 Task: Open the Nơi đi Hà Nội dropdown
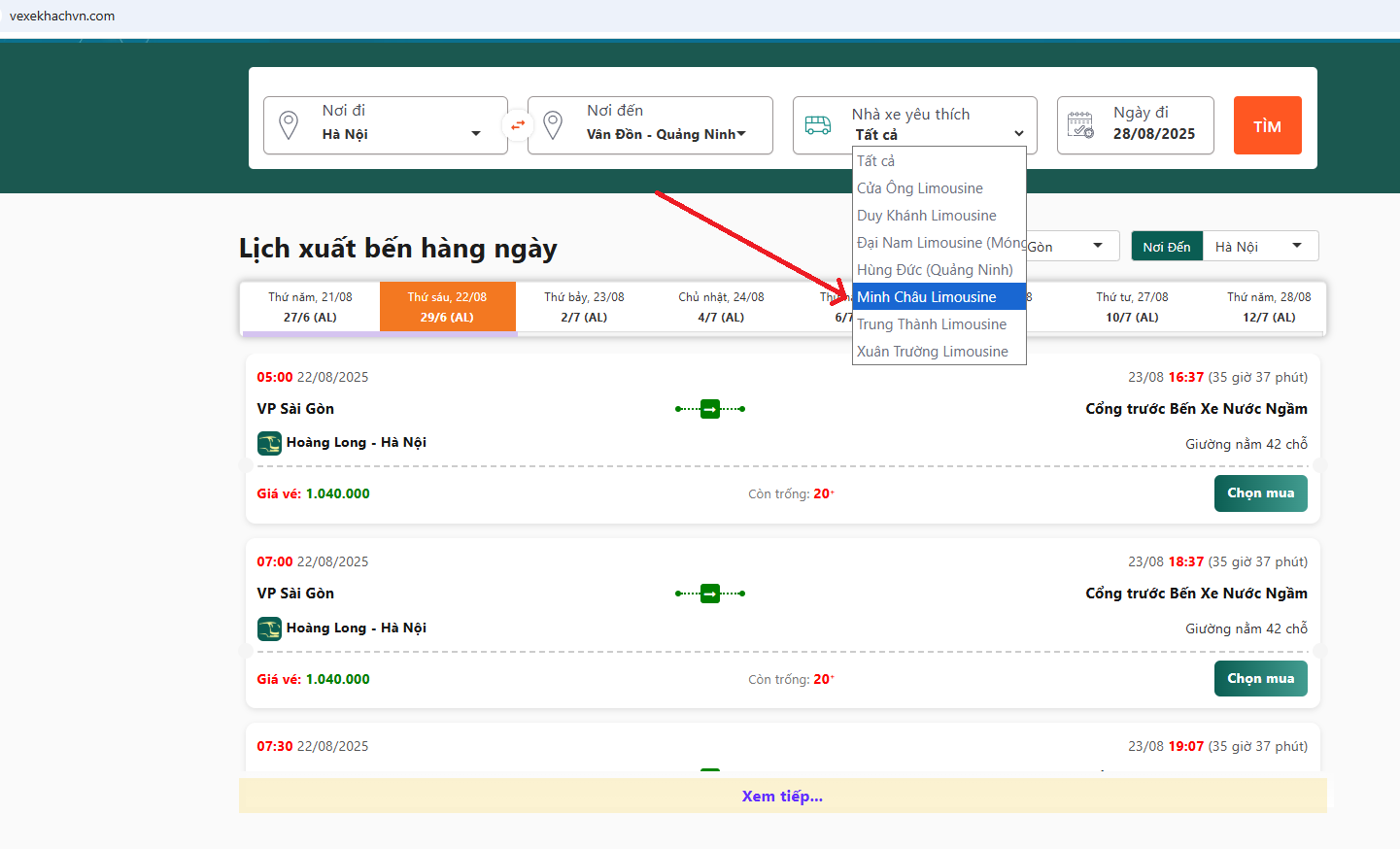(386, 125)
